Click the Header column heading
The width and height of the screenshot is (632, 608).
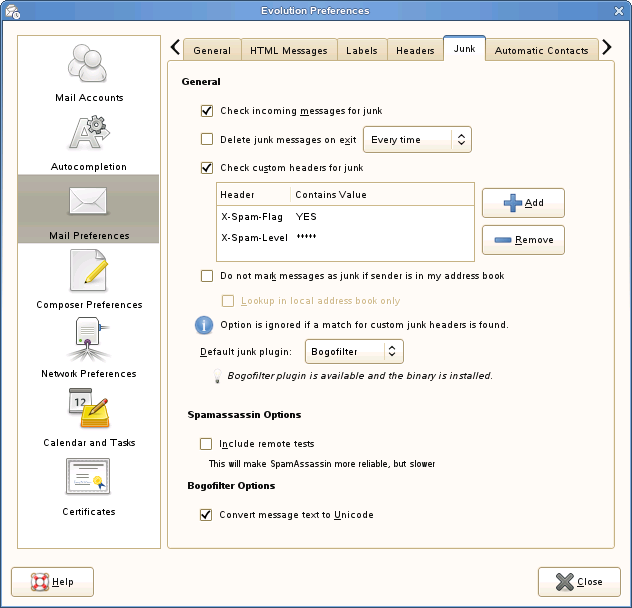254,195
